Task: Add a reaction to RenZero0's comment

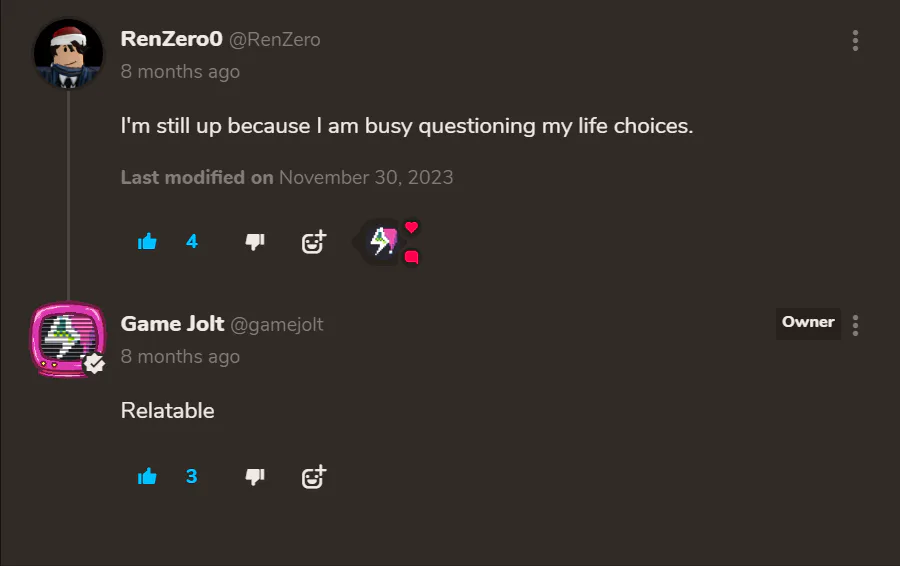Action: tap(314, 242)
